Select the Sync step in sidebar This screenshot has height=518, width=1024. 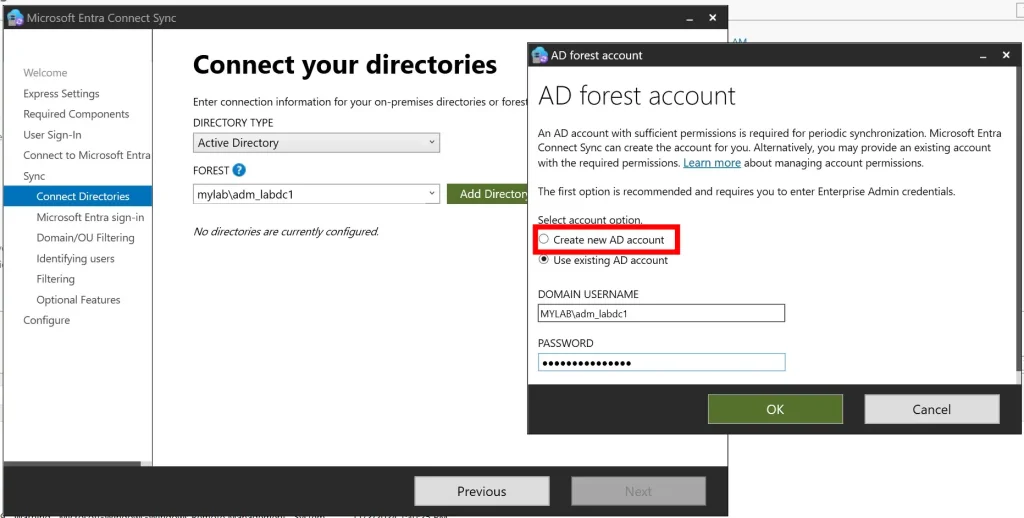tap(34, 176)
